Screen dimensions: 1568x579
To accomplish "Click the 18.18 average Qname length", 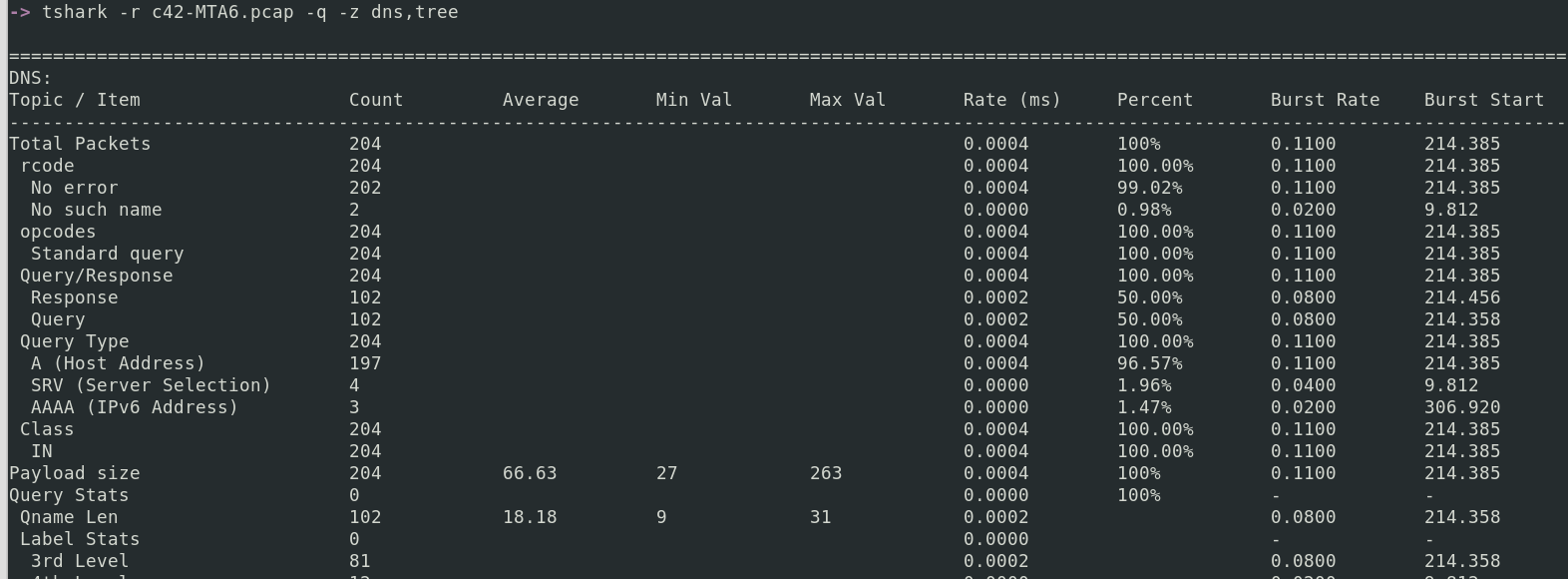I will pyautogui.click(x=530, y=517).
